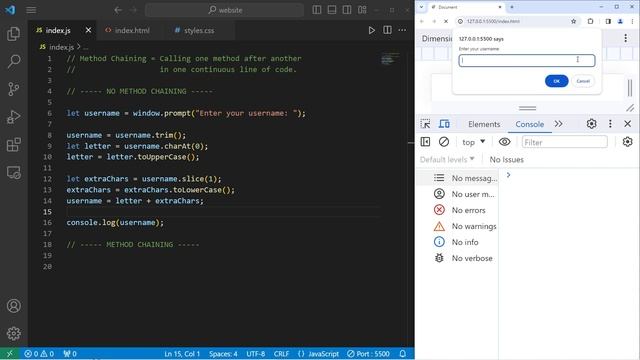Open the Explorer view in VS Code
640x360 pixels.
tap(13, 34)
